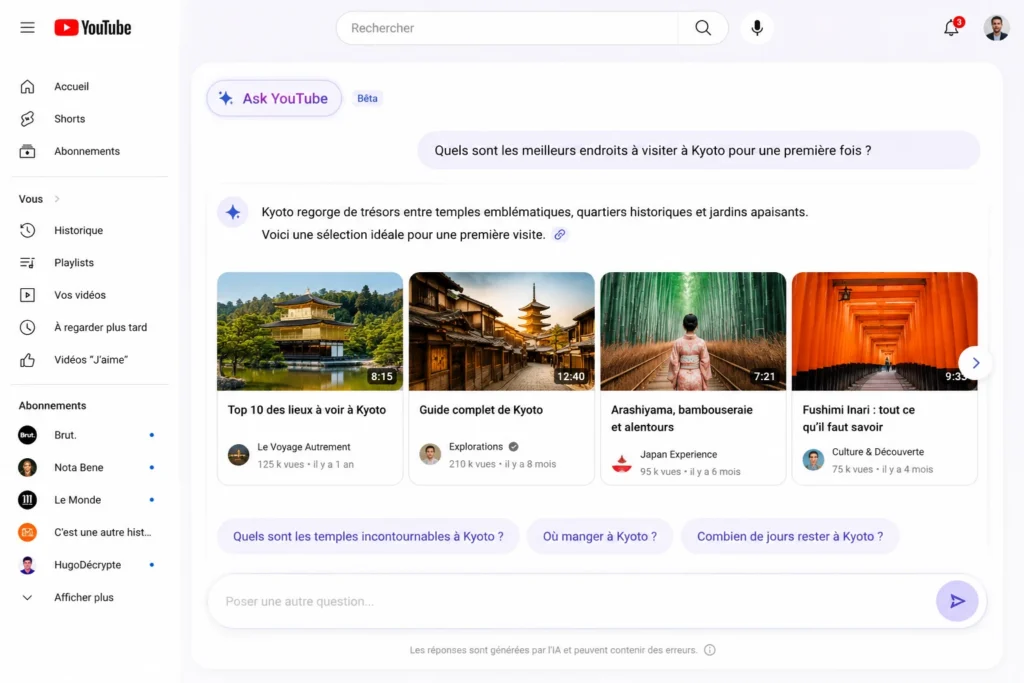The width and height of the screenshot is (1024, 683).
Task: Select suggestion Où manger à Kyoto
Action: 600,536
